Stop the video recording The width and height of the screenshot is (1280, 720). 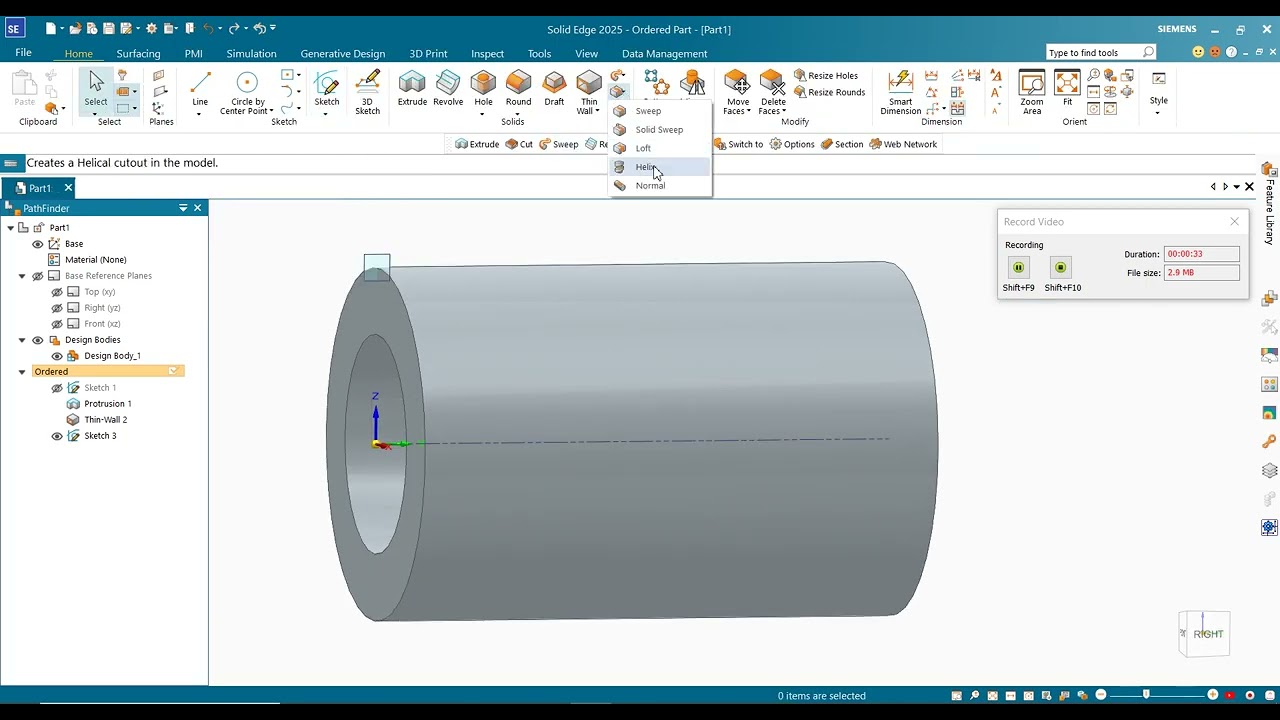(1061, 267)
